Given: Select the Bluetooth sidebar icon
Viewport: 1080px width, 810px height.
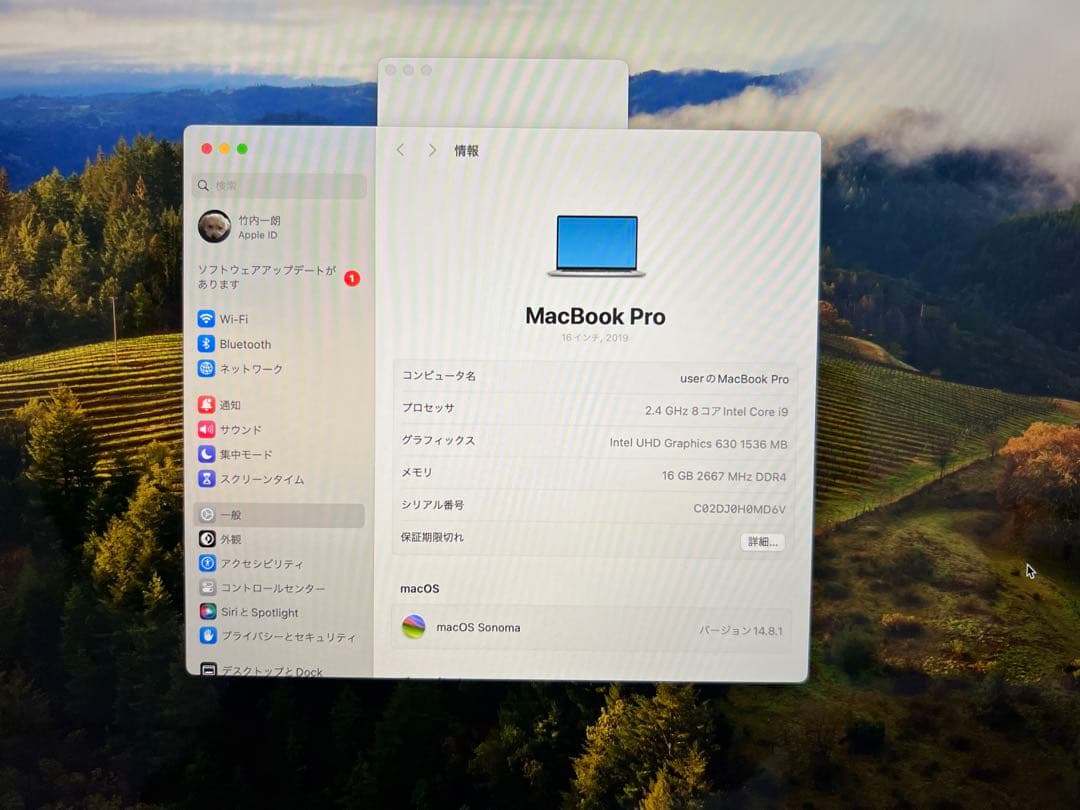Looking at the screenshot, I should [x=243, y=344].
